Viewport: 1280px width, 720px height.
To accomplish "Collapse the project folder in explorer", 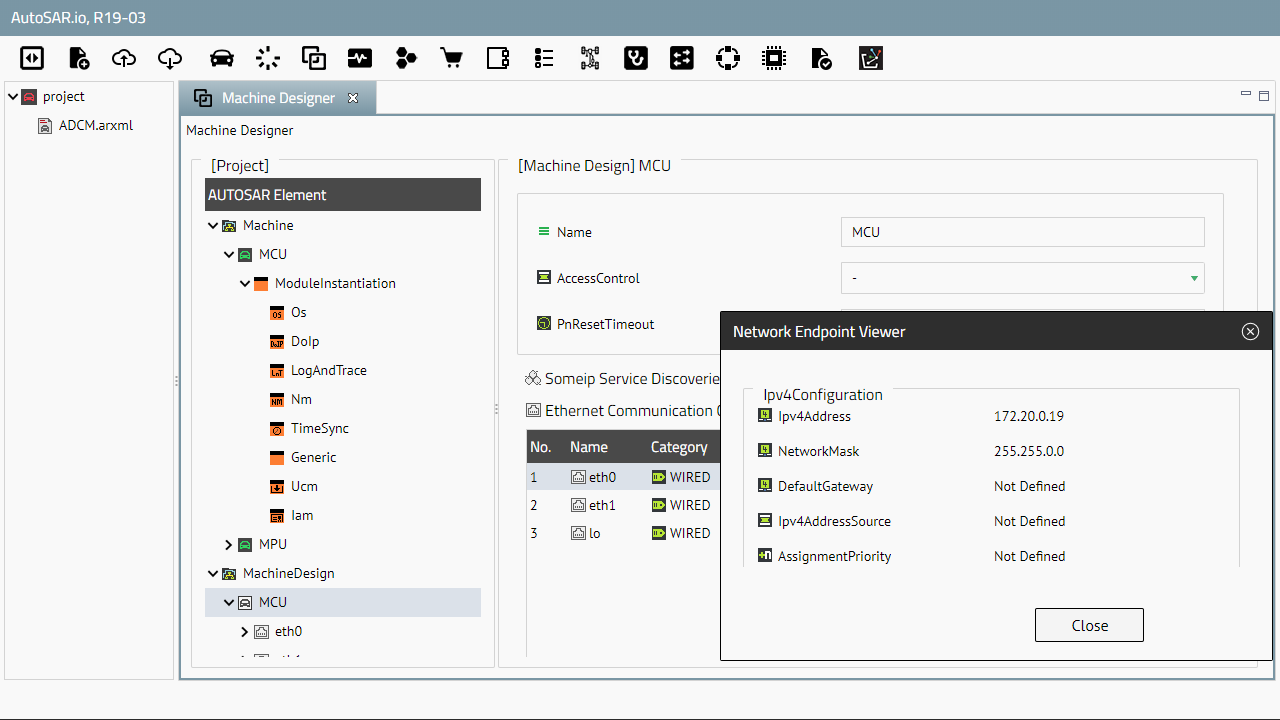I will click(13, 97).
